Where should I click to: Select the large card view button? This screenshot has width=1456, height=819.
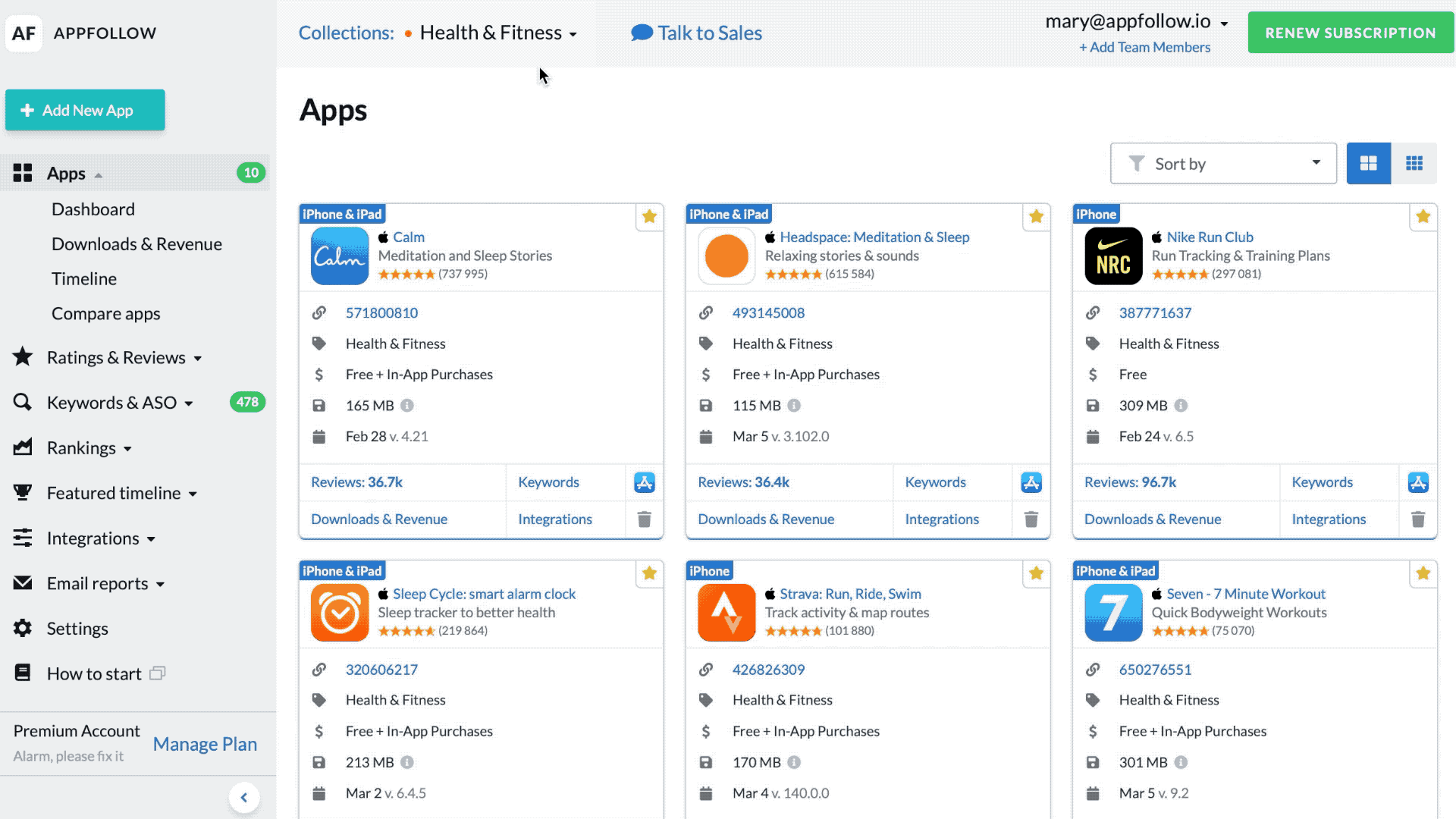[1368, 164]
